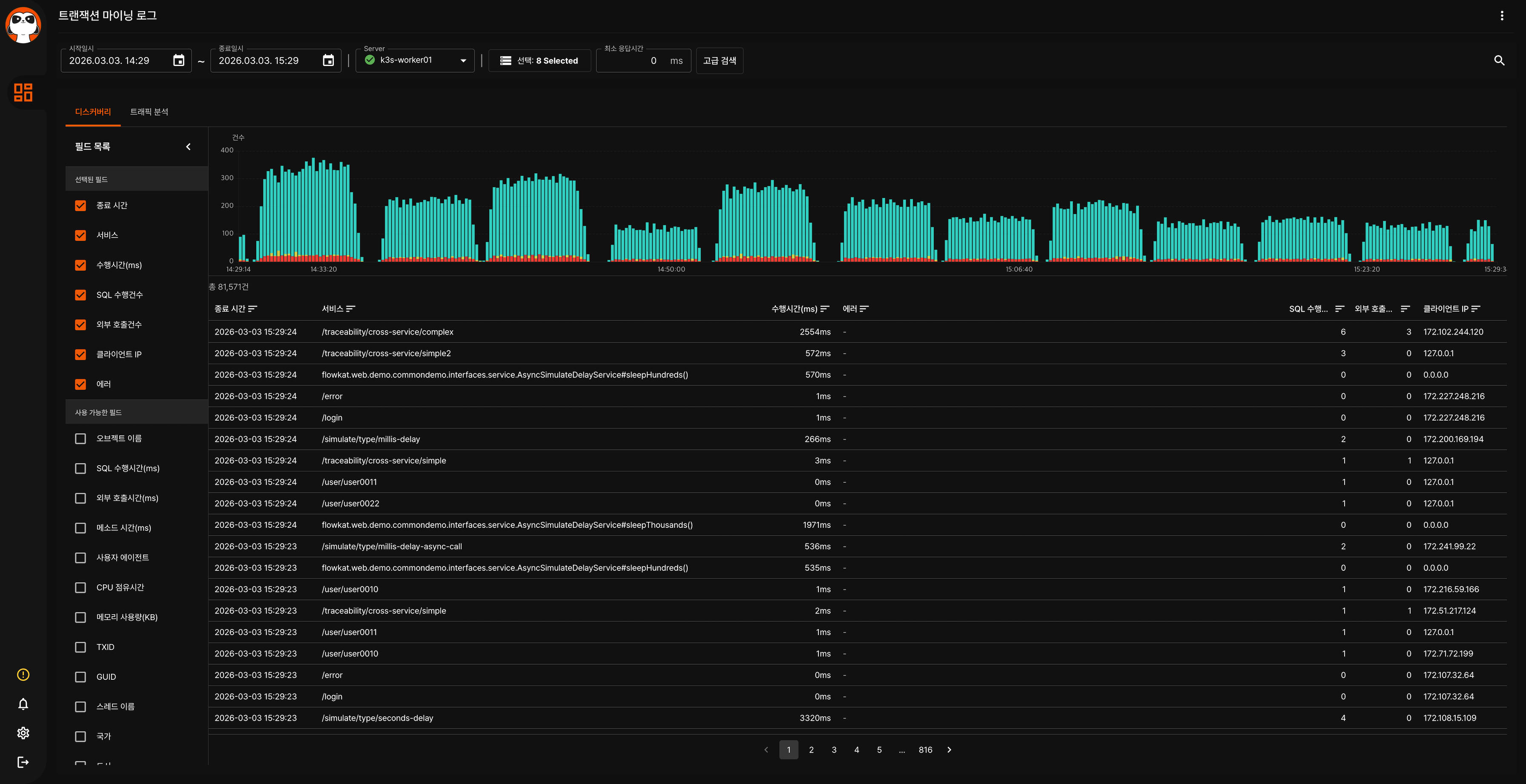Open the end date calendar picker
This screenshot has width=1526, height=784.
coord(328,60)
